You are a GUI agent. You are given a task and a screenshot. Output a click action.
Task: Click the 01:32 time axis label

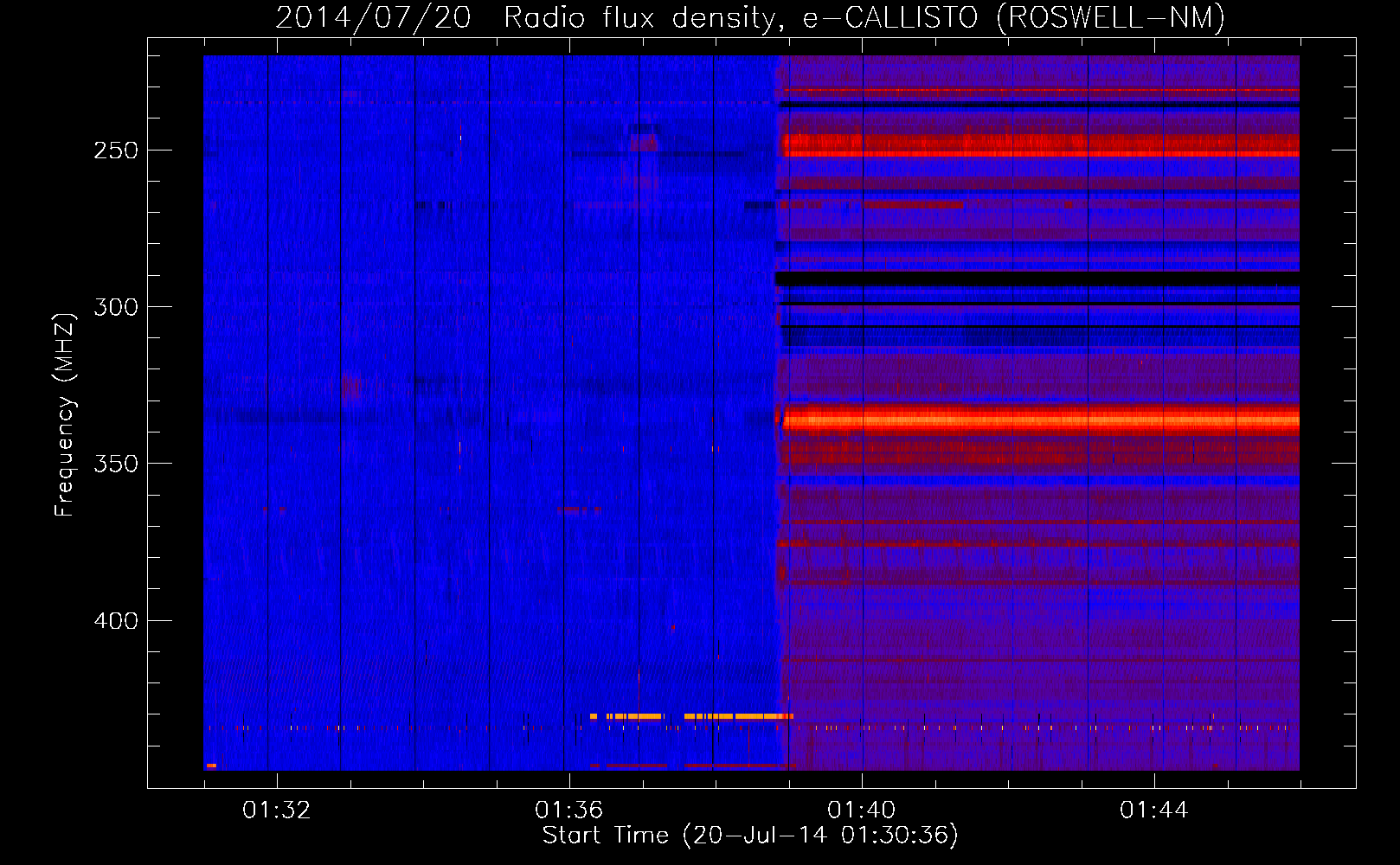(x=276, y=811)
